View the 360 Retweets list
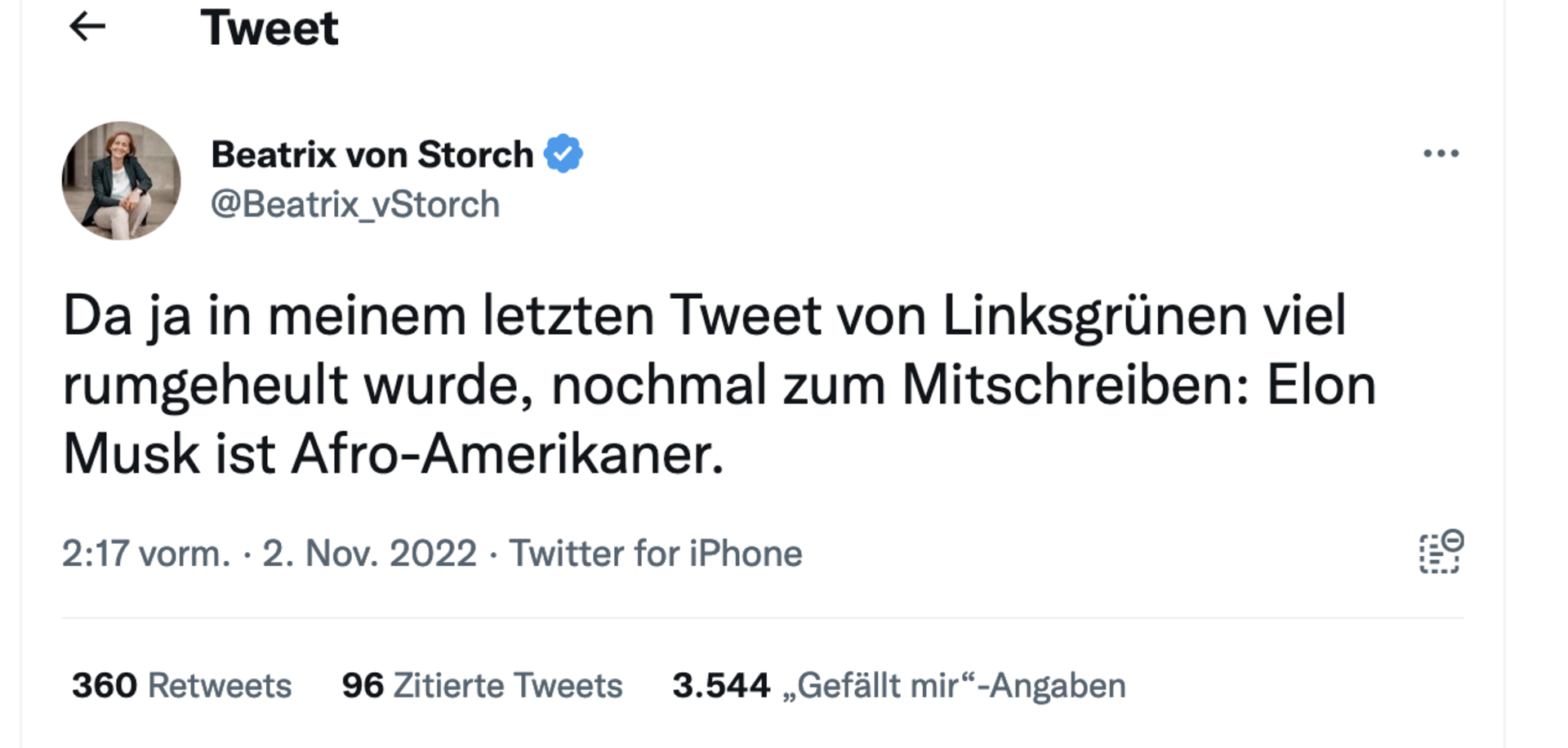This screenshot has height=748, width=1568. 181,686
